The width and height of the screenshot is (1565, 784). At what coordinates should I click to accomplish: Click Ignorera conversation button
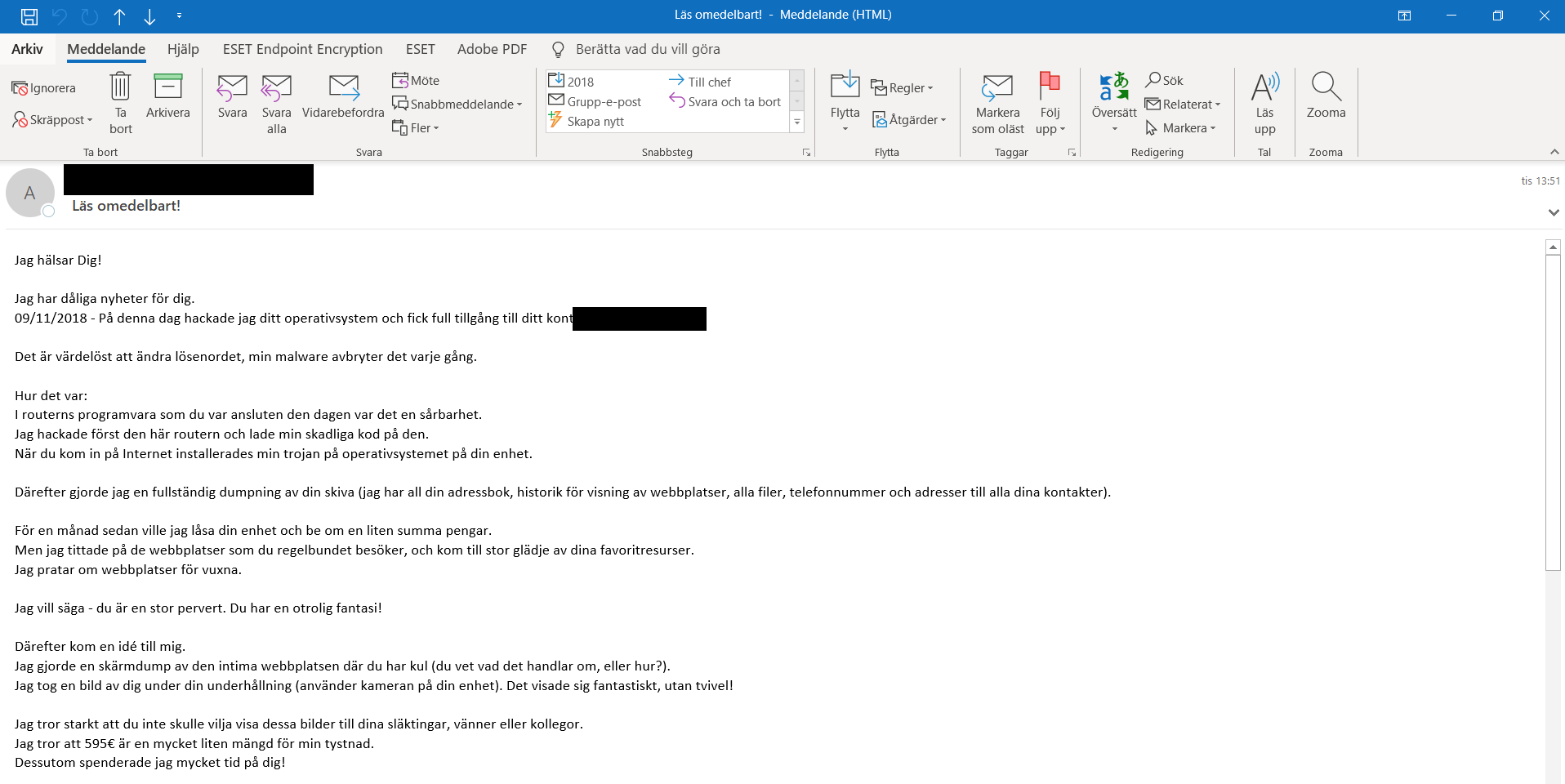pyautogui.click(x=44, y=88)
